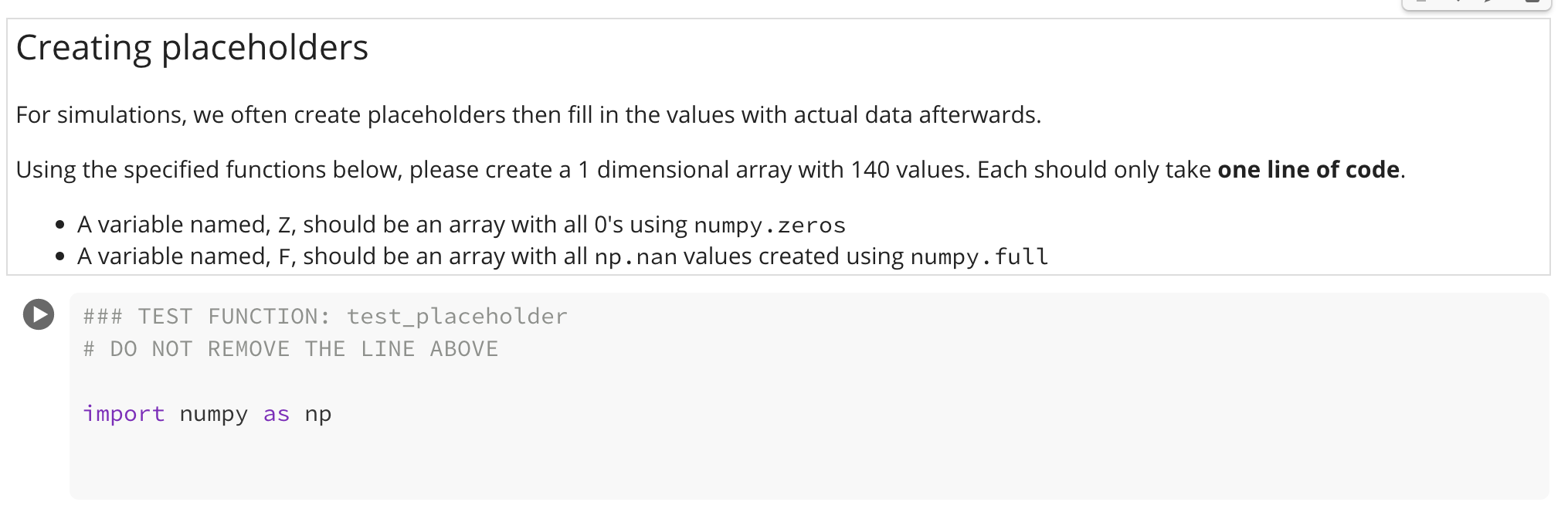Click the 'np' alias in the import statement
Viewport: 1568px width, 519px height.
pyautogui.click(x=319, y=413)
